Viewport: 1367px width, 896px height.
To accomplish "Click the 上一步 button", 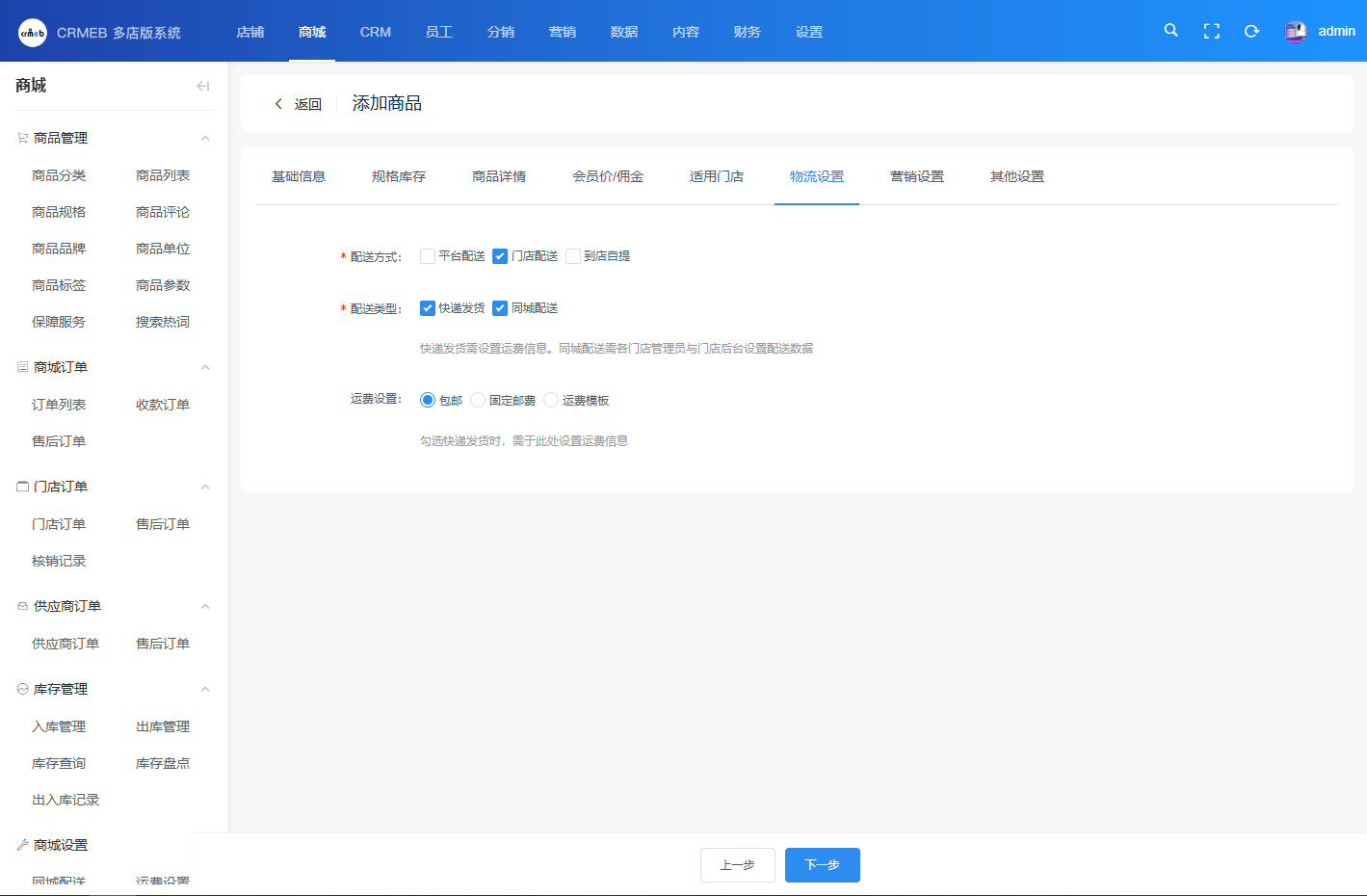I will tap(737, 865).
